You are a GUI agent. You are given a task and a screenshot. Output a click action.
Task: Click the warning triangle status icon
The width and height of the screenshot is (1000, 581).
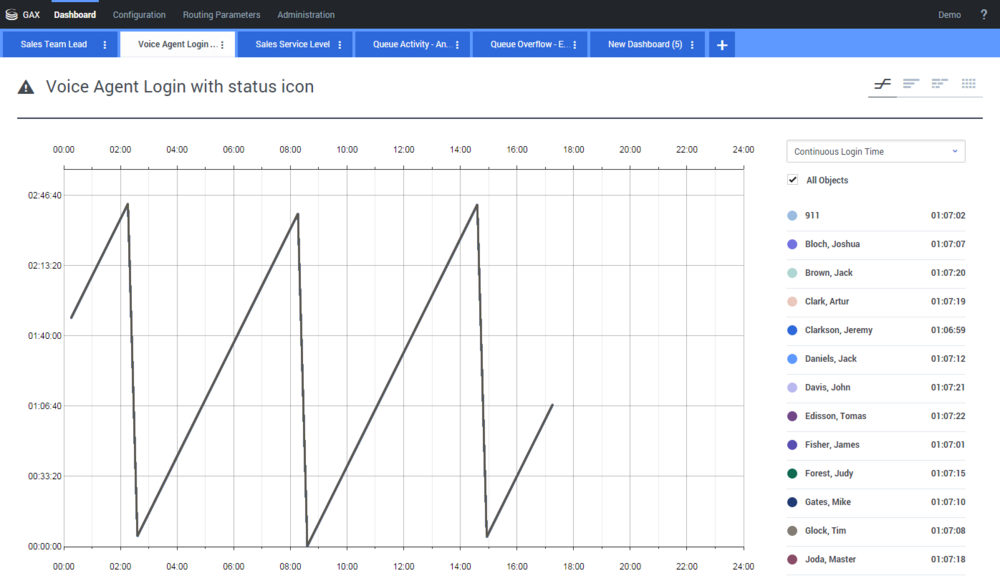click(x=26, y=87)
